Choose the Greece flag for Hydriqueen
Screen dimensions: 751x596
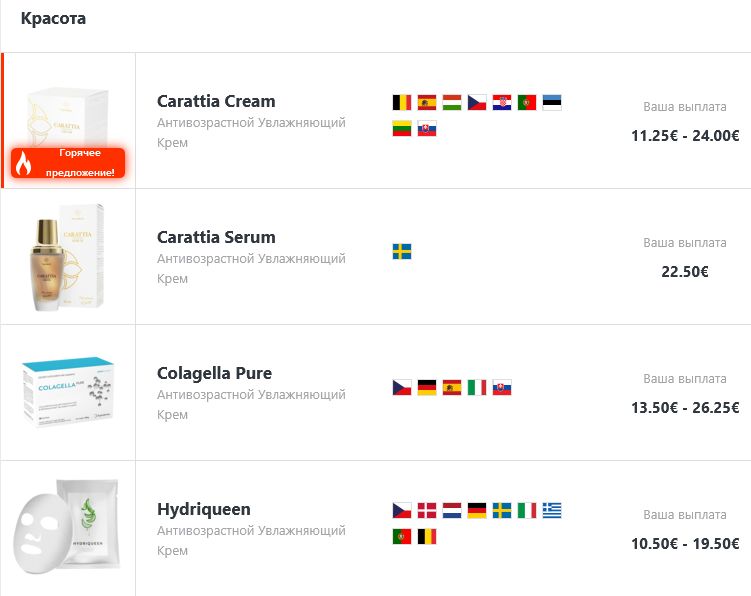[552, 510]
